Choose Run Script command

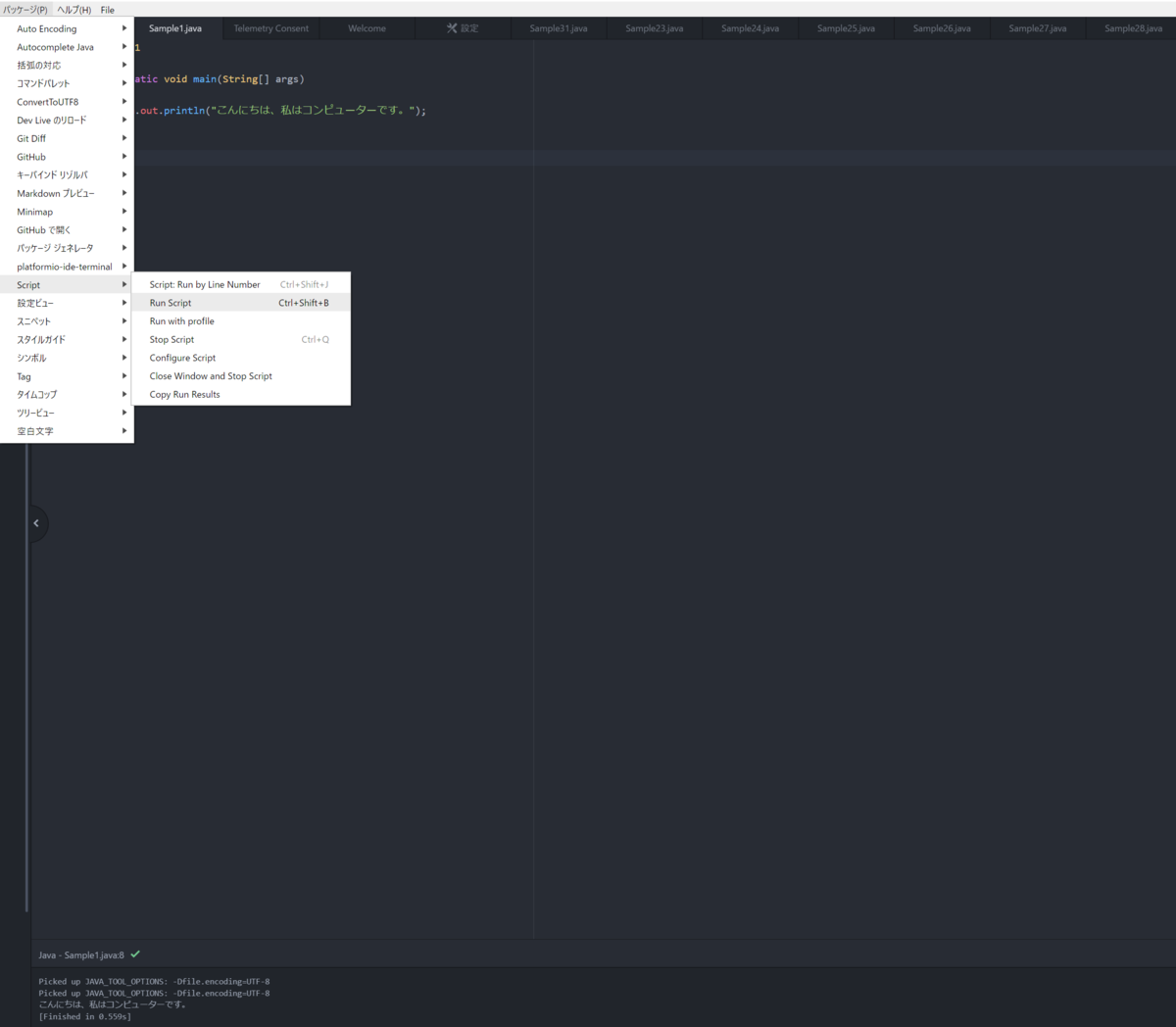tap(241, 303)
